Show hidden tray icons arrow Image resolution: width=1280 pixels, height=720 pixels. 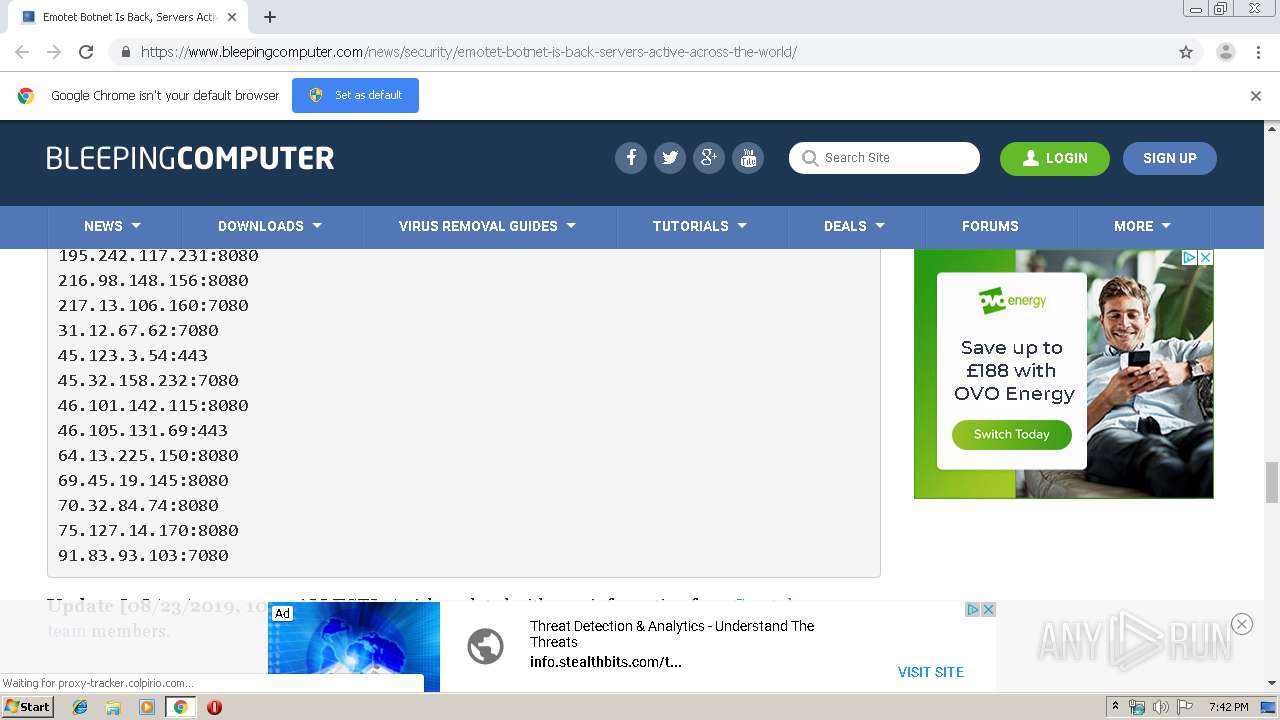point(1116,707)
